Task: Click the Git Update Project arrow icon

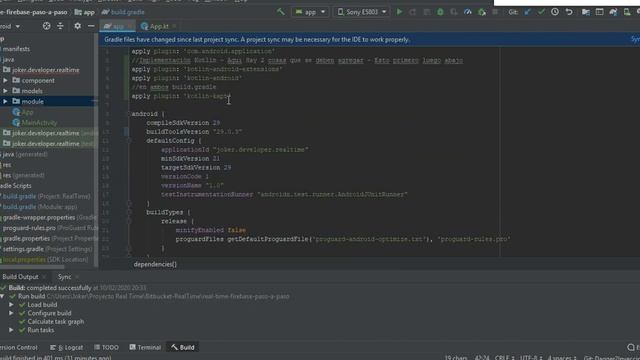Action: click(x=528, y=12)
